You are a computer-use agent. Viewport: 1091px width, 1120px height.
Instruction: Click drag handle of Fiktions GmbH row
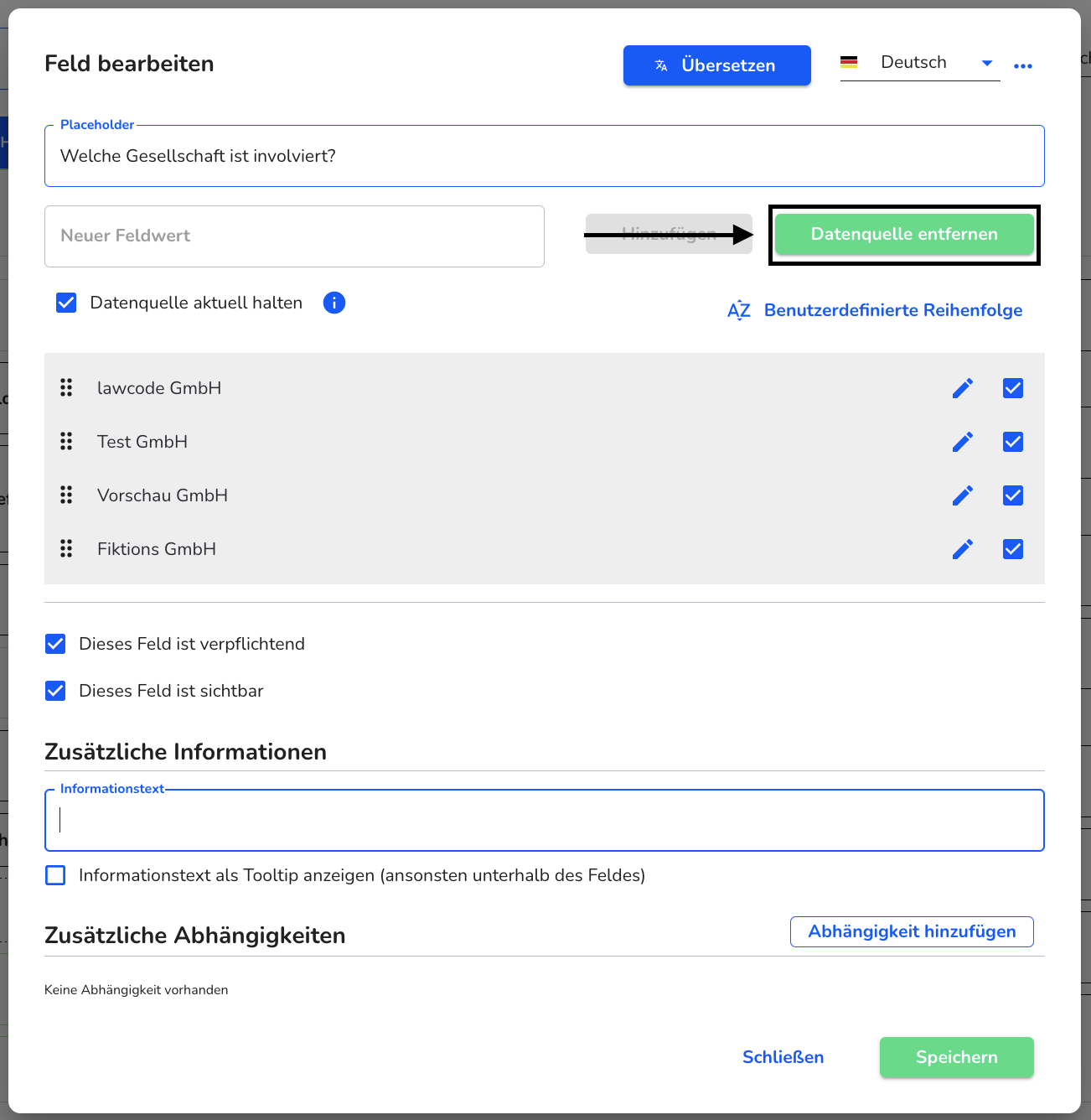(x=66, y=548)
